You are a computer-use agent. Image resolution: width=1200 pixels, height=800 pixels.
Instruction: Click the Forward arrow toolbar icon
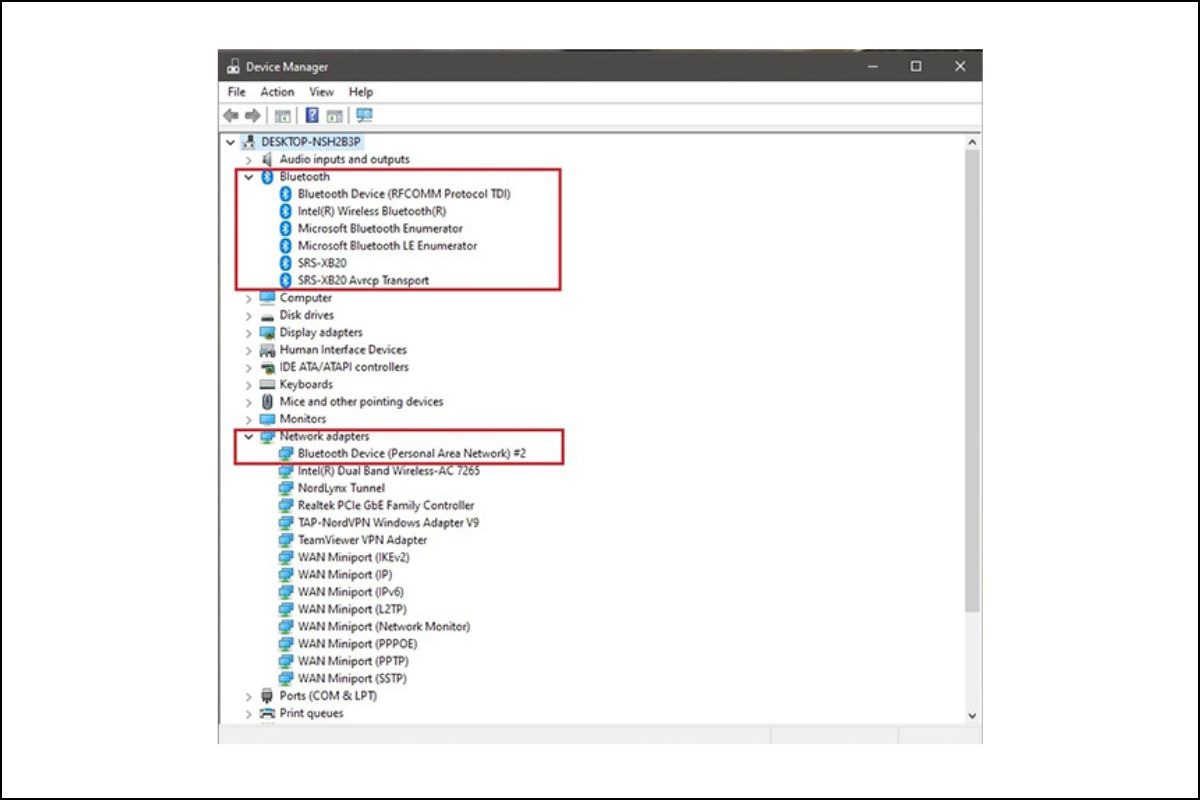click(253, 116)
